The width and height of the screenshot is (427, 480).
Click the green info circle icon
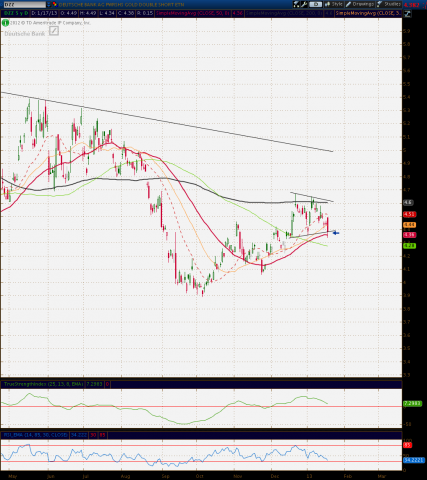[5, 23]
